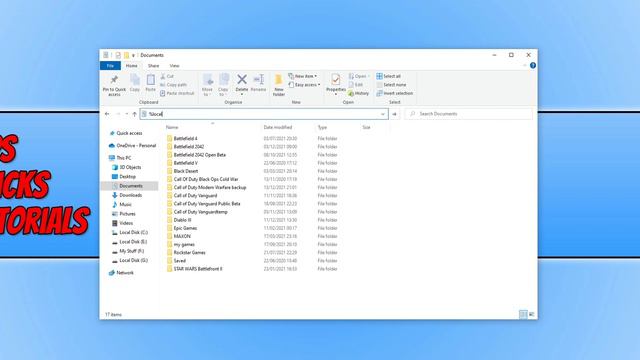The image size is (640, 360).
Task: Select the Battlefield 4 folder
Action: click(185, 139)
